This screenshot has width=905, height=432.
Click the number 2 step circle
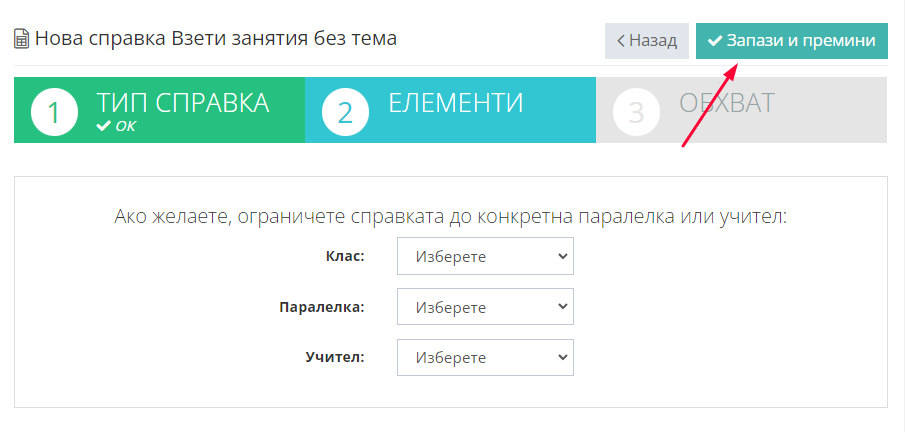click(345, 111)
